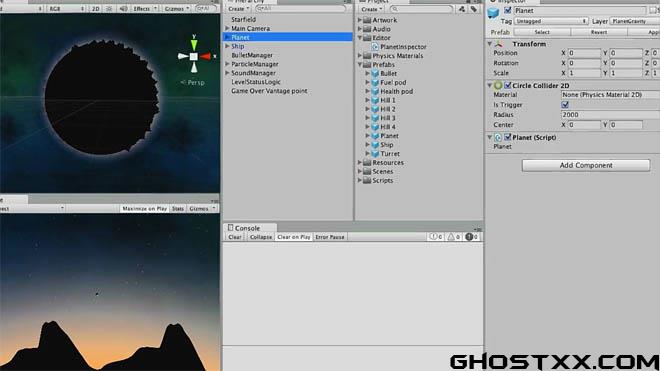The height and width of the screenshot is (371, 660).
Task: Toggle scene audio speaker icon
Action: click(123, 8)
